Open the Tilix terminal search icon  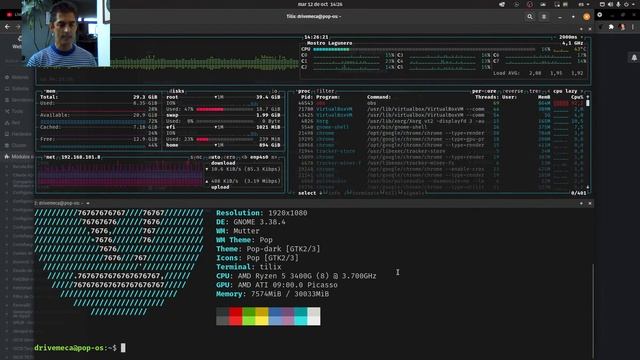tap(530, 17)
